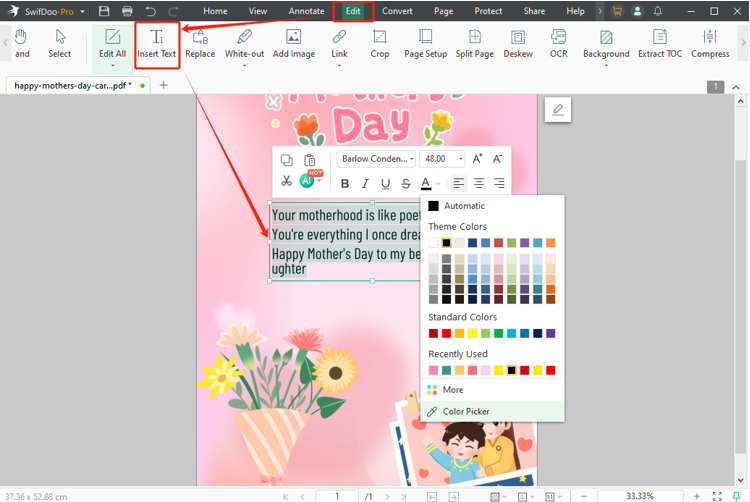
Task: Choose the Insert Text tool
Action: [157, 44]
